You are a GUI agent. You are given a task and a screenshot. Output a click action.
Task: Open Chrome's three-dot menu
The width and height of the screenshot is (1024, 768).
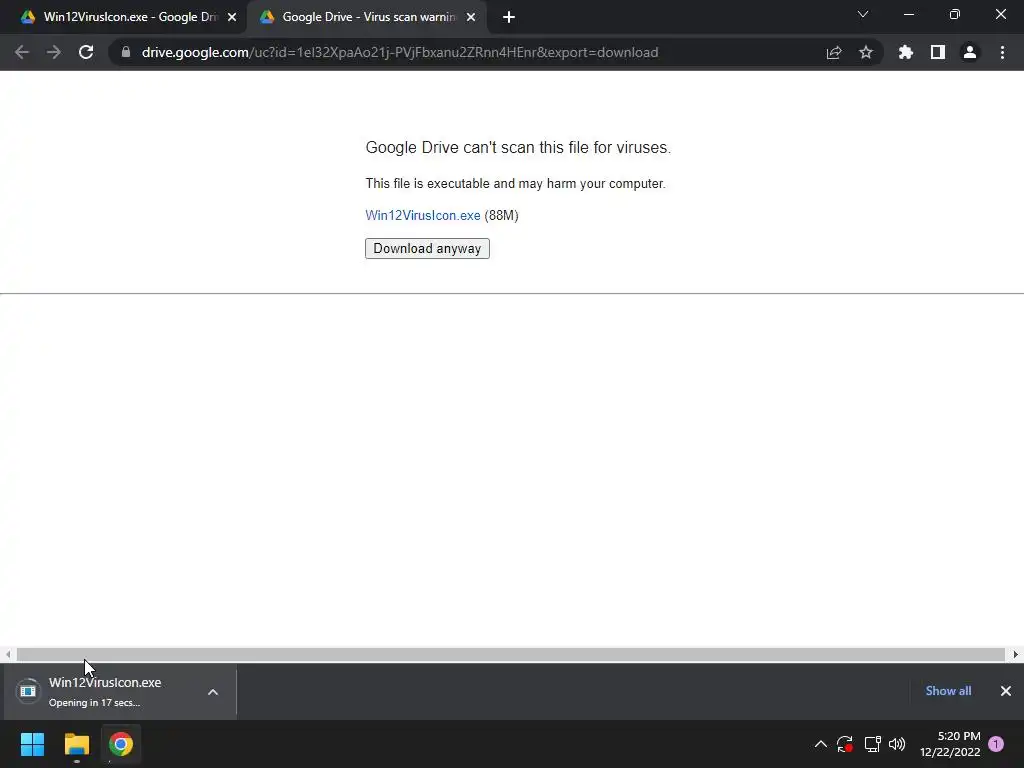(x=1002, y=52)
